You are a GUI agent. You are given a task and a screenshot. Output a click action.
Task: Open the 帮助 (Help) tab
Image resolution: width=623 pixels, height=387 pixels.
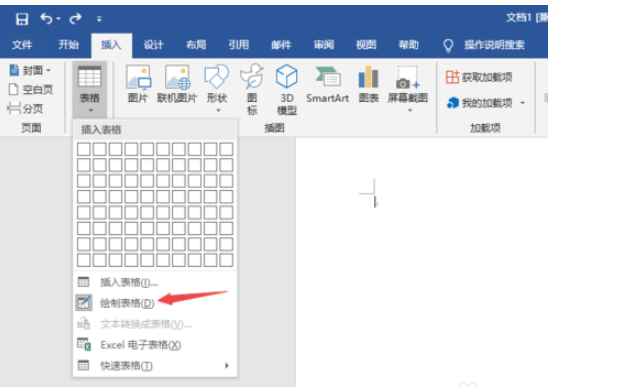click(x=409, y=45)
